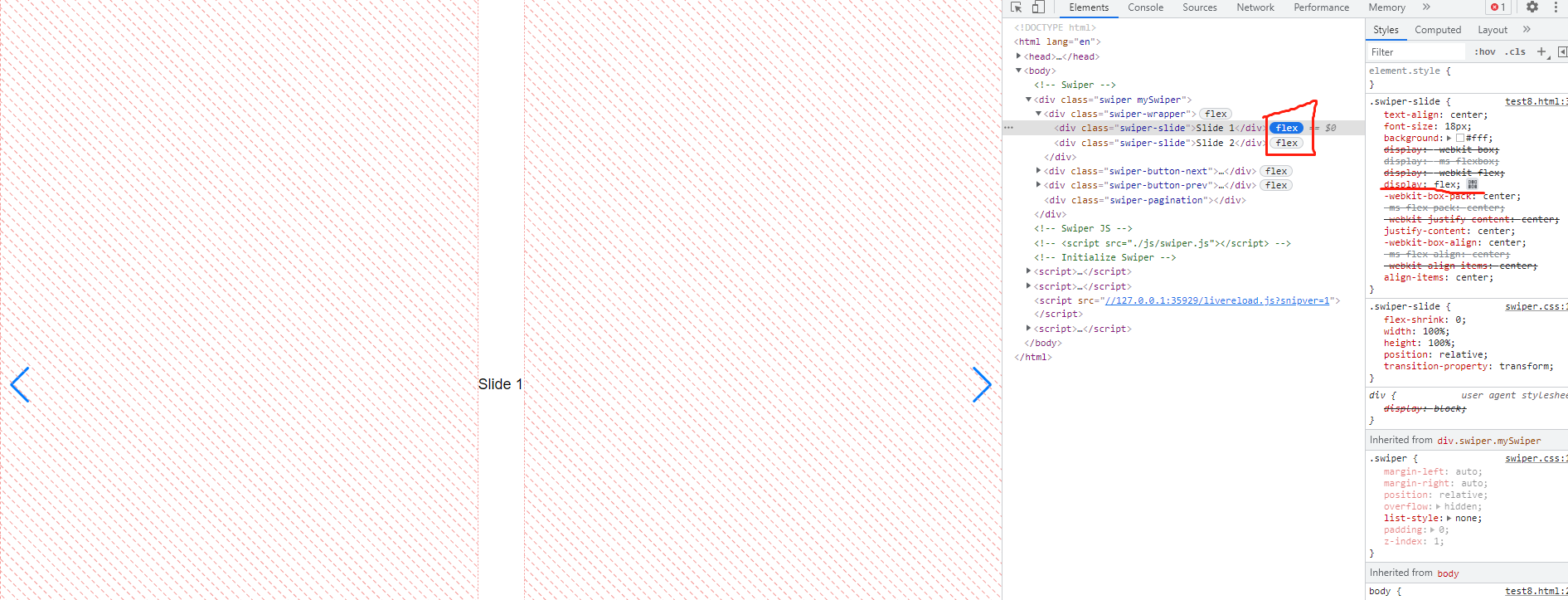
Task: Switch to the Elements panel tab
Action: click(x=1089, y=7)
